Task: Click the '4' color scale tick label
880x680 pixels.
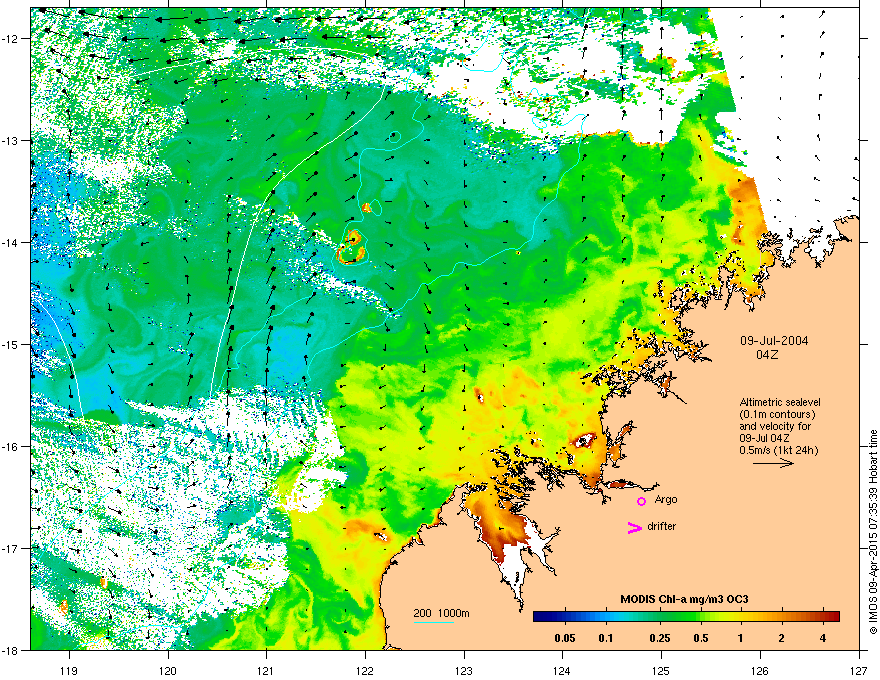Action: coord(823,638)
